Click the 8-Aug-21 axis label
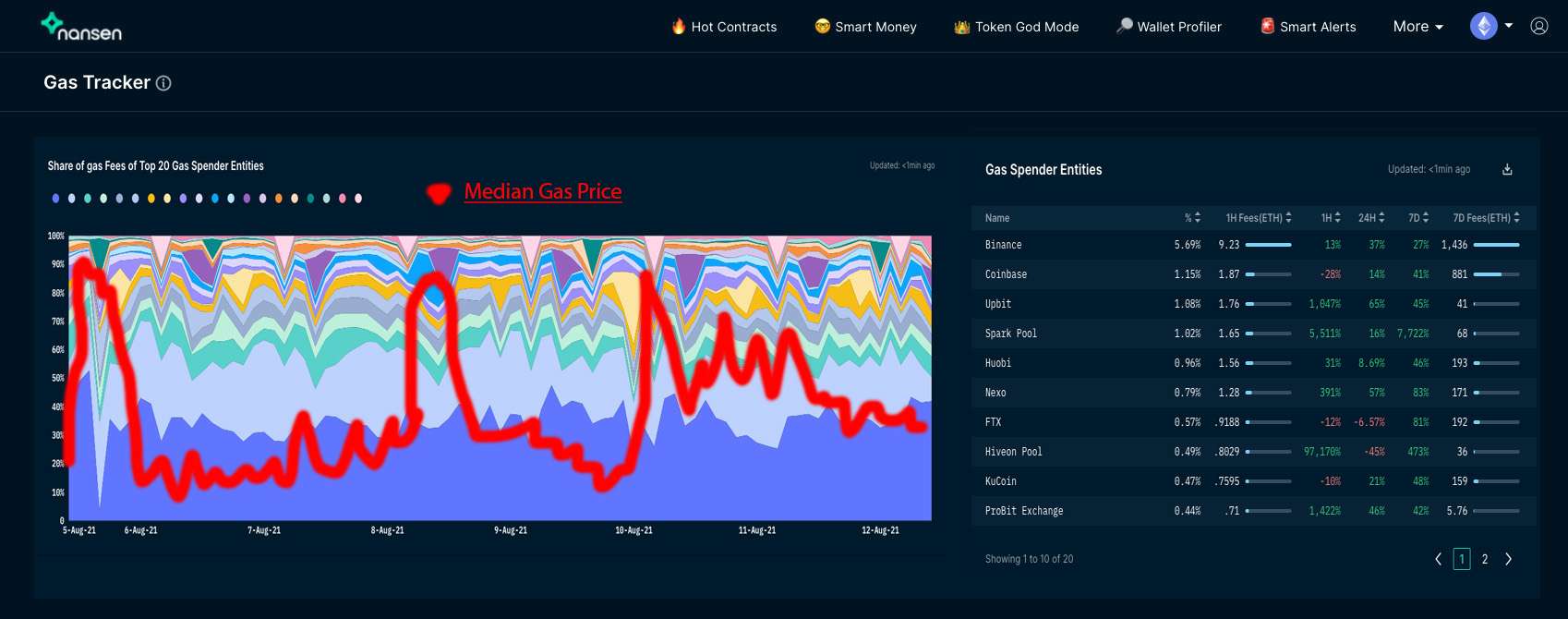Image resolution: width=1568 pixels, height=619 pixels. 387,530
